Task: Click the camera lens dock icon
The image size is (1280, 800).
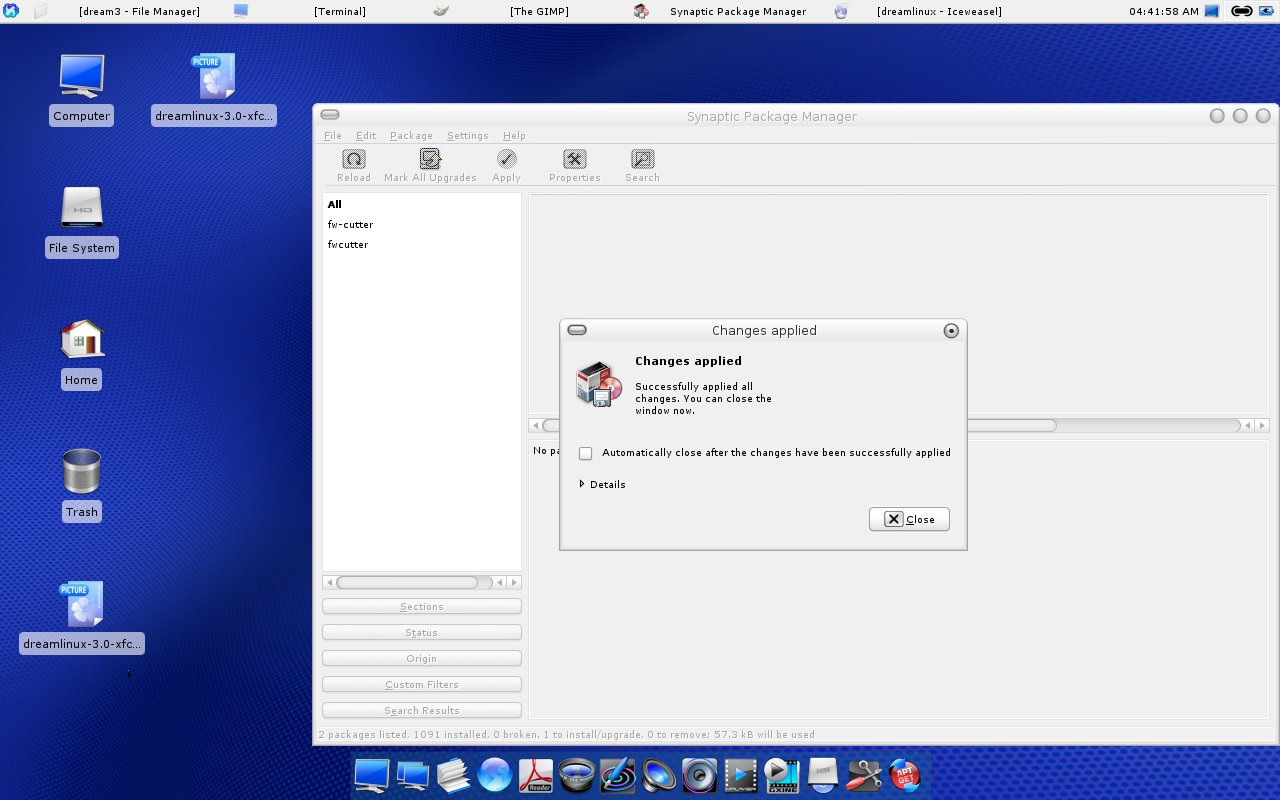Action: click(x=577, y=774)
